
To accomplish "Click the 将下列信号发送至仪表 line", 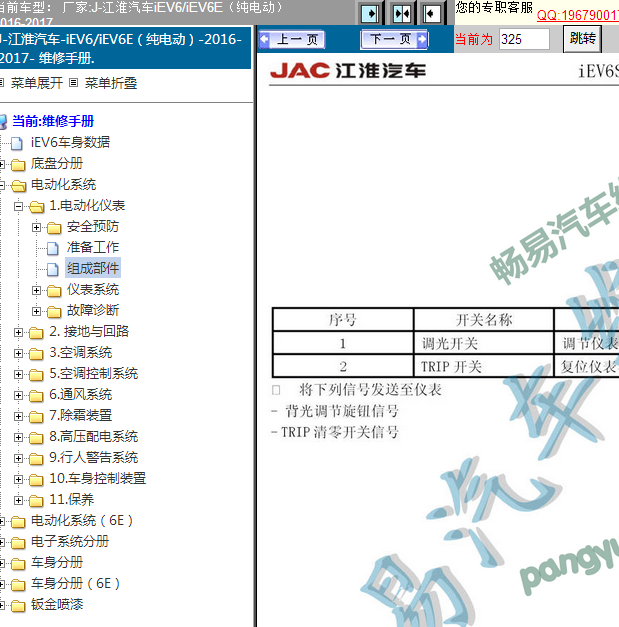I will coord(370,389).
